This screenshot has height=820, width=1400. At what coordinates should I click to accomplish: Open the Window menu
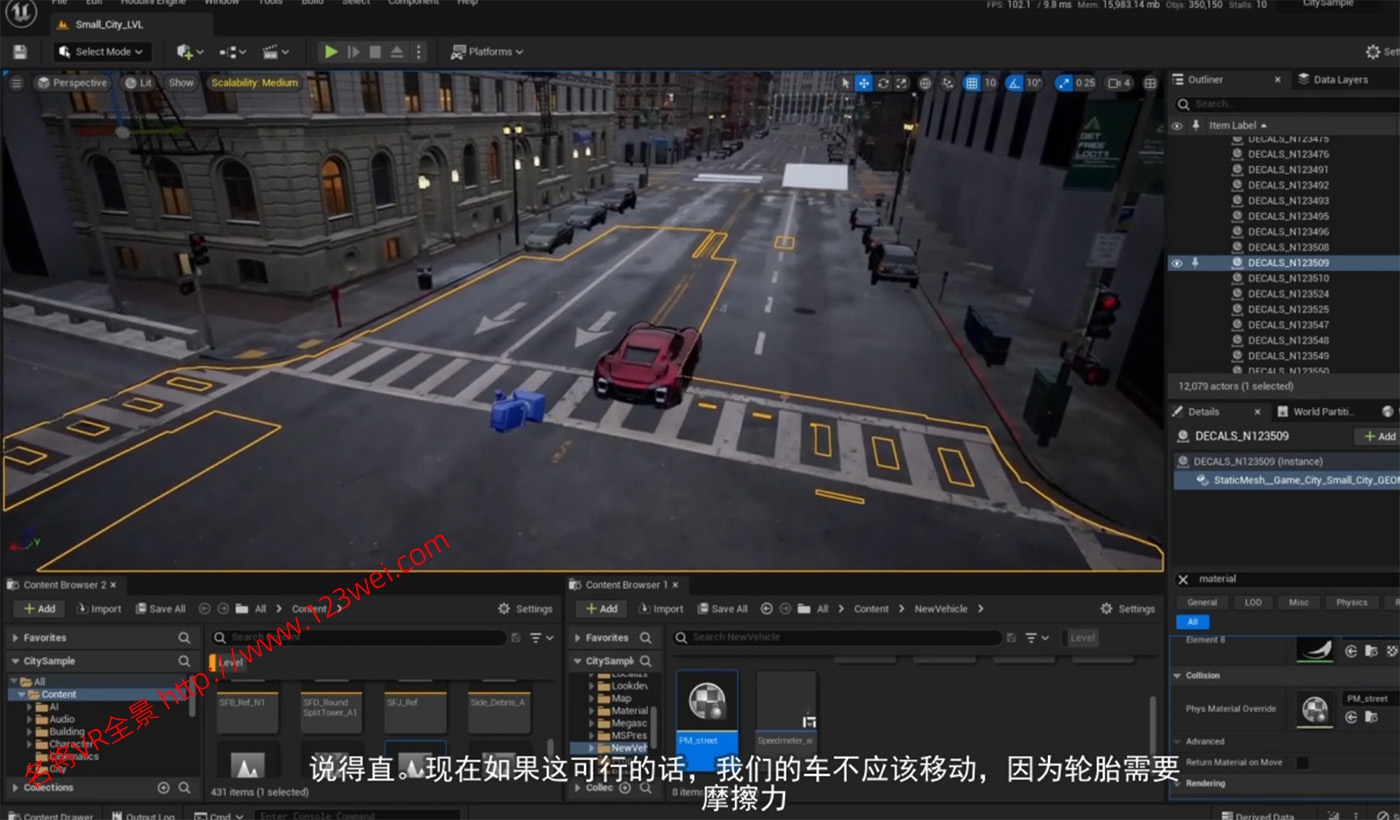tap(222, 3)
